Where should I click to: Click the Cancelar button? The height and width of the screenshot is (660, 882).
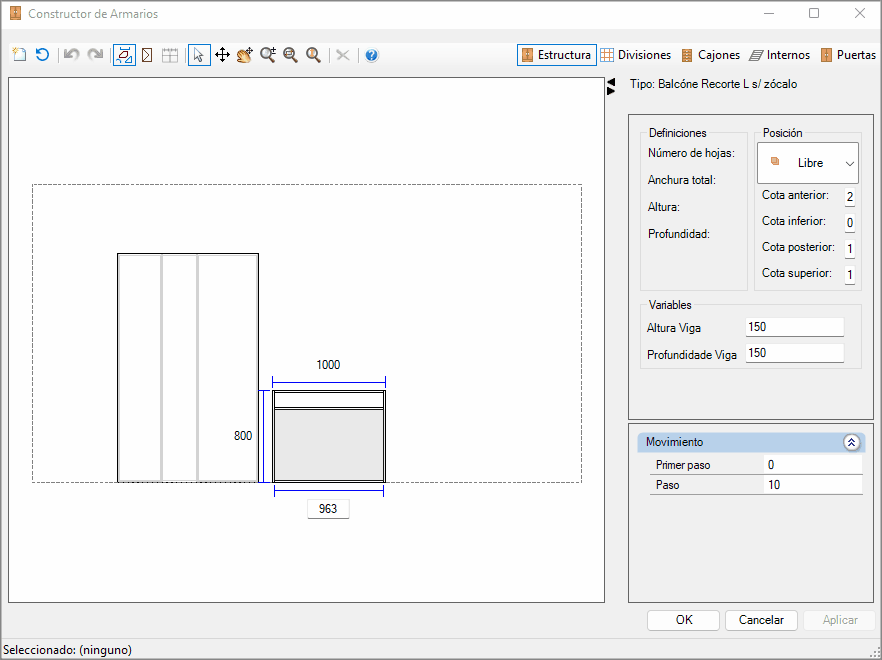(761, 620)
